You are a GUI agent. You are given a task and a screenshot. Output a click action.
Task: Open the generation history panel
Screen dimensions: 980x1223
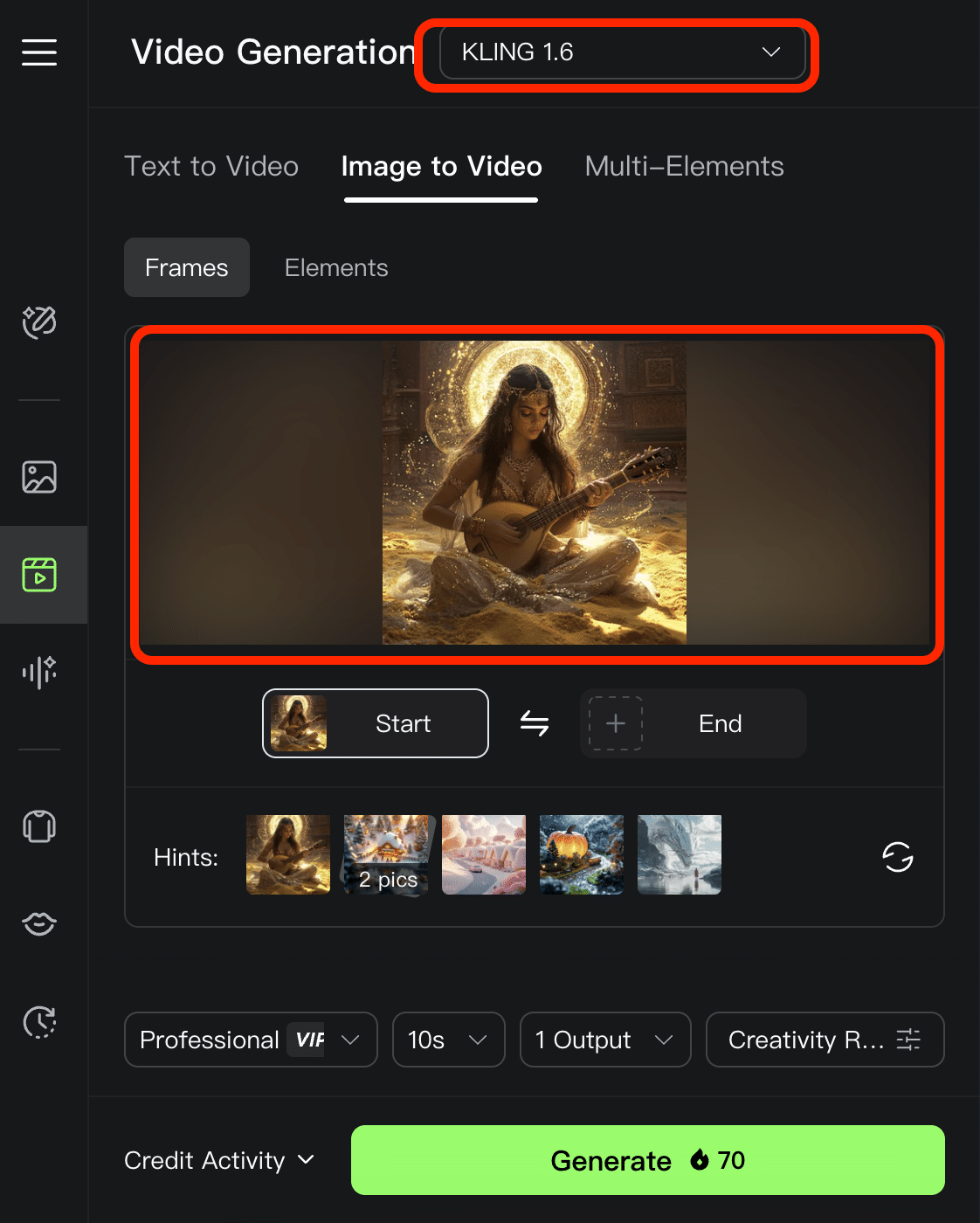38,1021
